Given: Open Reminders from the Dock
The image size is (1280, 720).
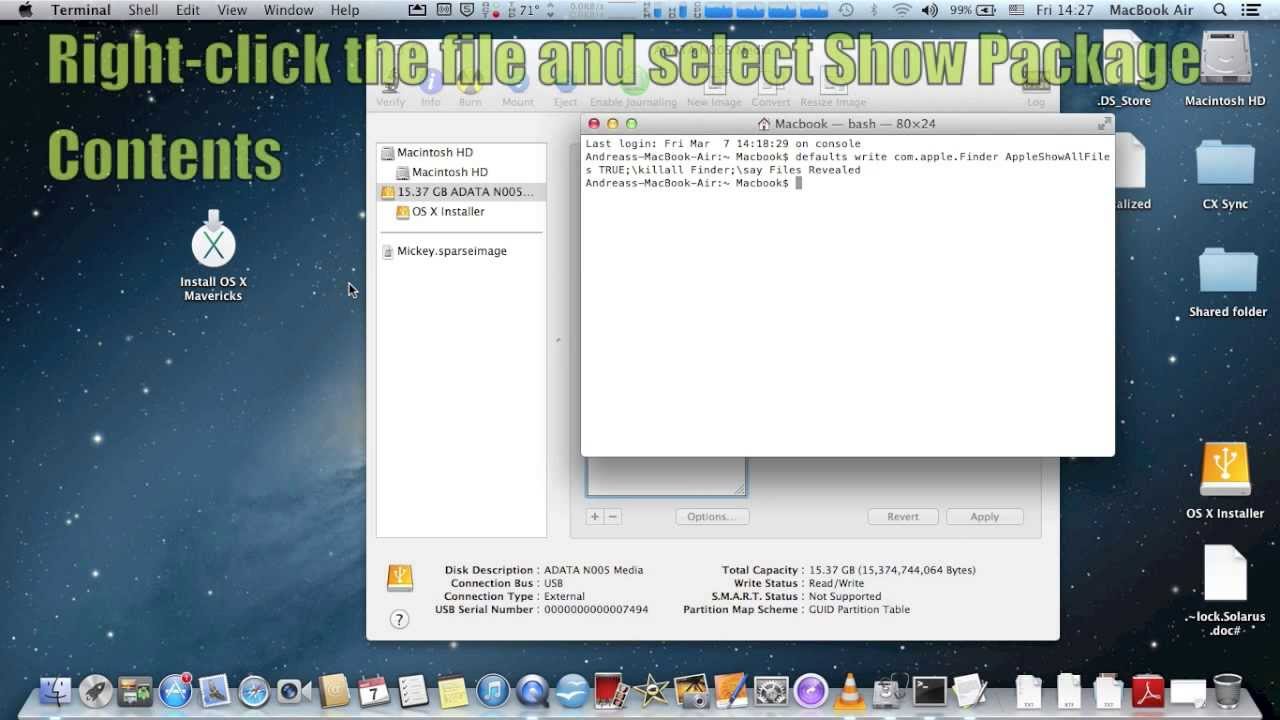Looking at the screenshot, I should [x=413, y=691].
